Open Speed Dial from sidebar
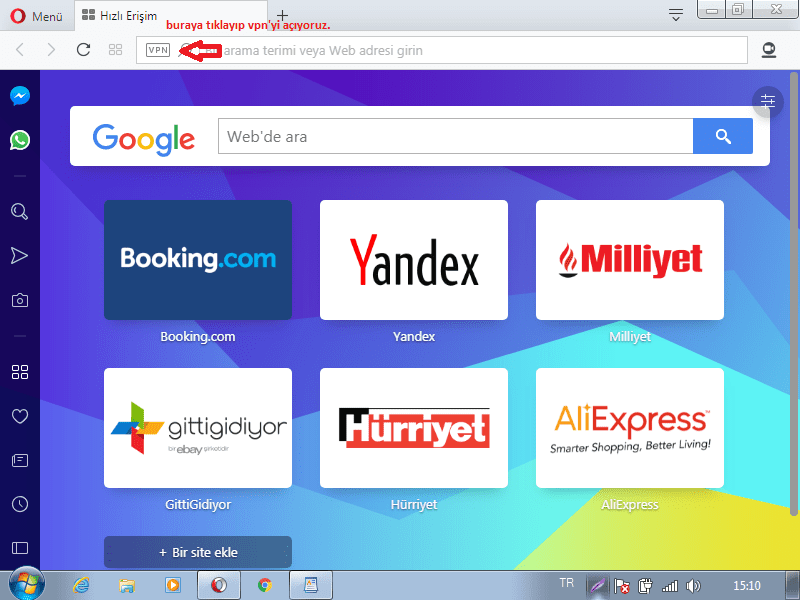Viewport: 800px width, 600px height. coord(20,372)
